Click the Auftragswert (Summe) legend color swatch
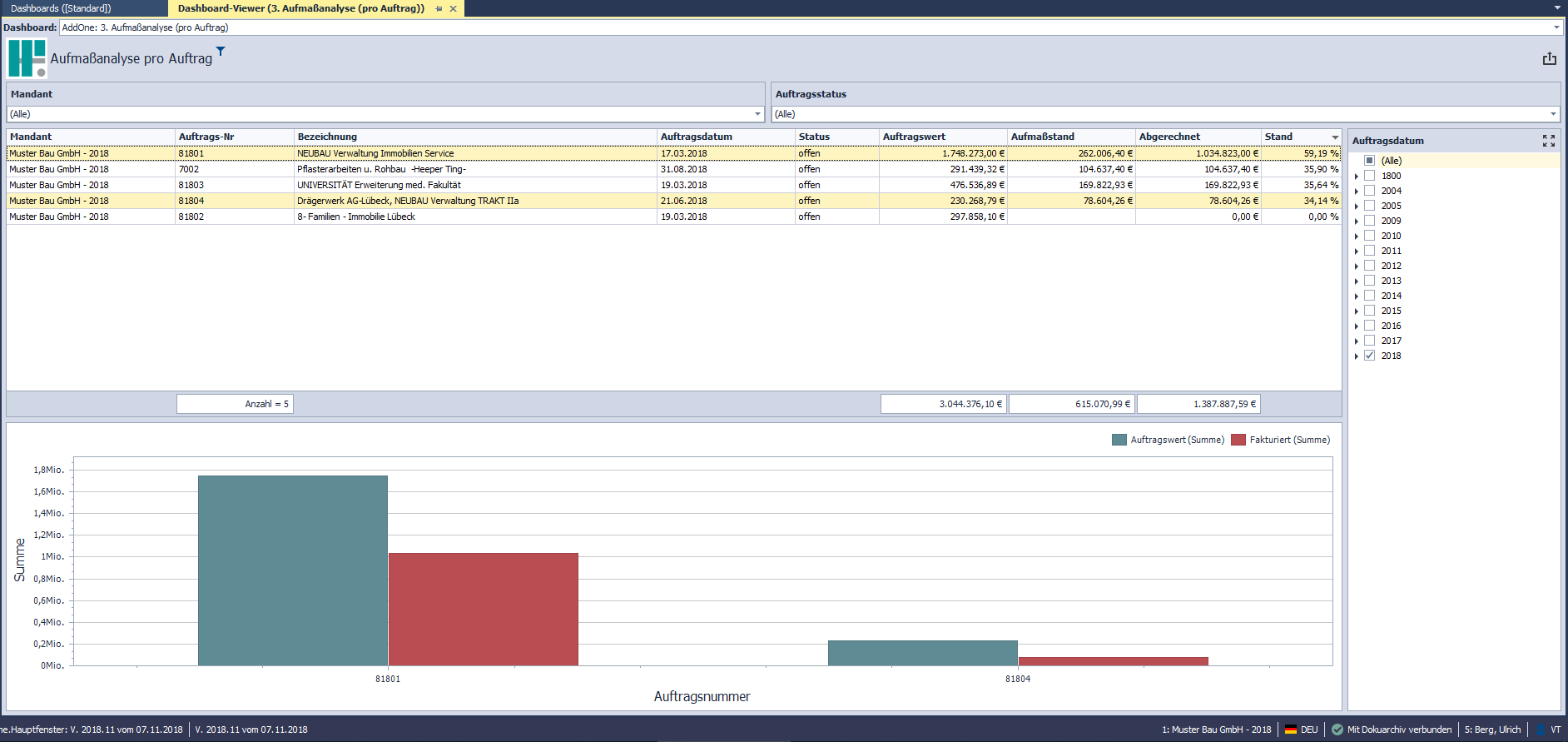Image resolution: width=1568 pixels, height=742 pixels. [1119, 440]
